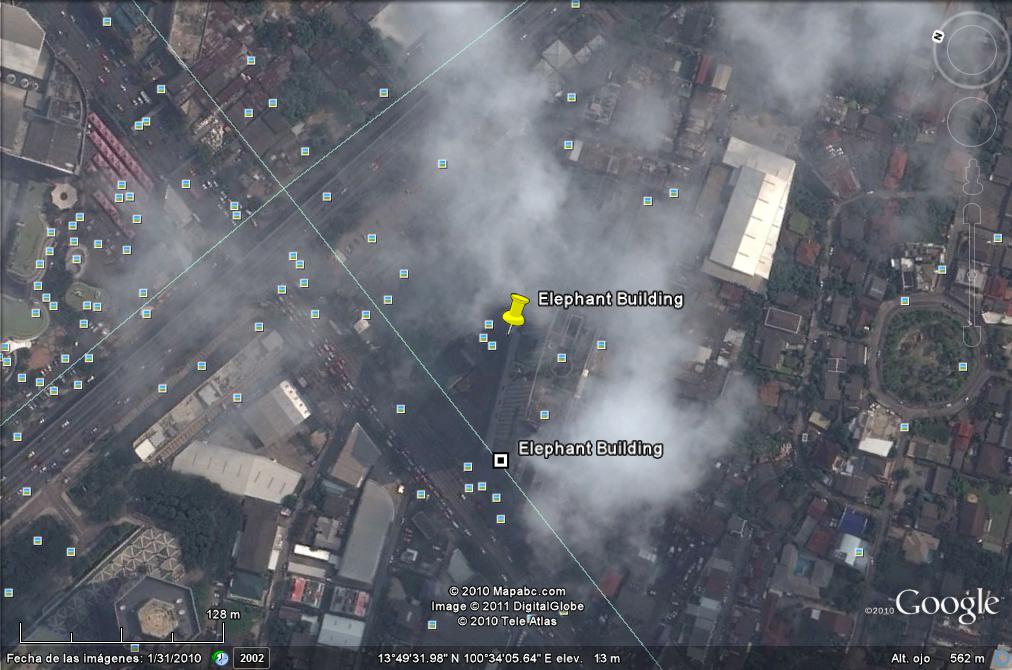
Task: Click the zoom slider handle
Action: click(972, 276)
